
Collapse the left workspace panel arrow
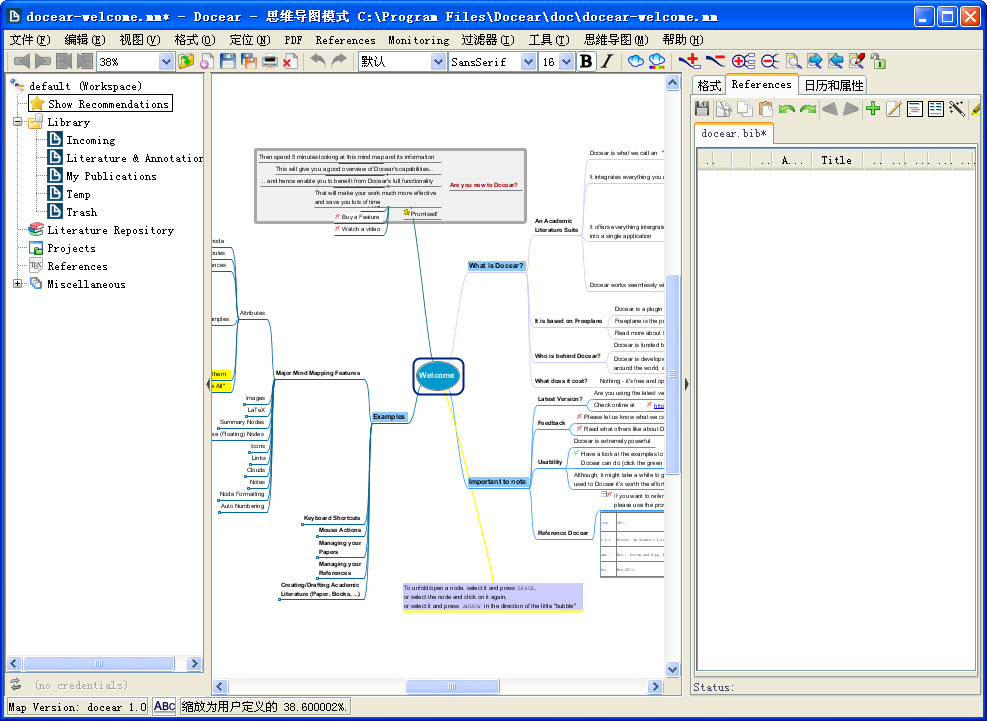pyautogui.click(x=208, y=383)
